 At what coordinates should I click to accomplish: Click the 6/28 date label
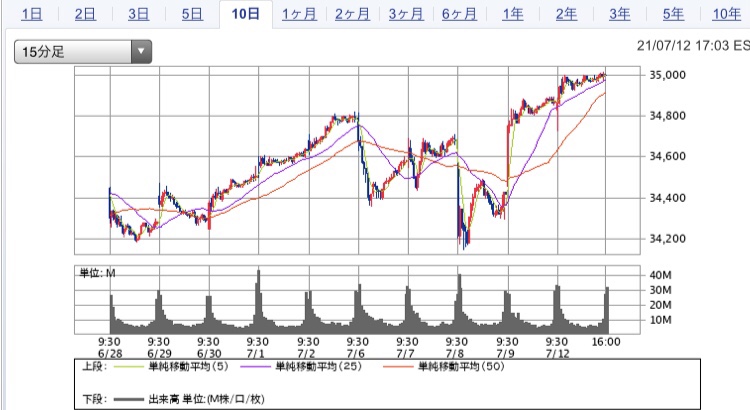pos(110,354)
